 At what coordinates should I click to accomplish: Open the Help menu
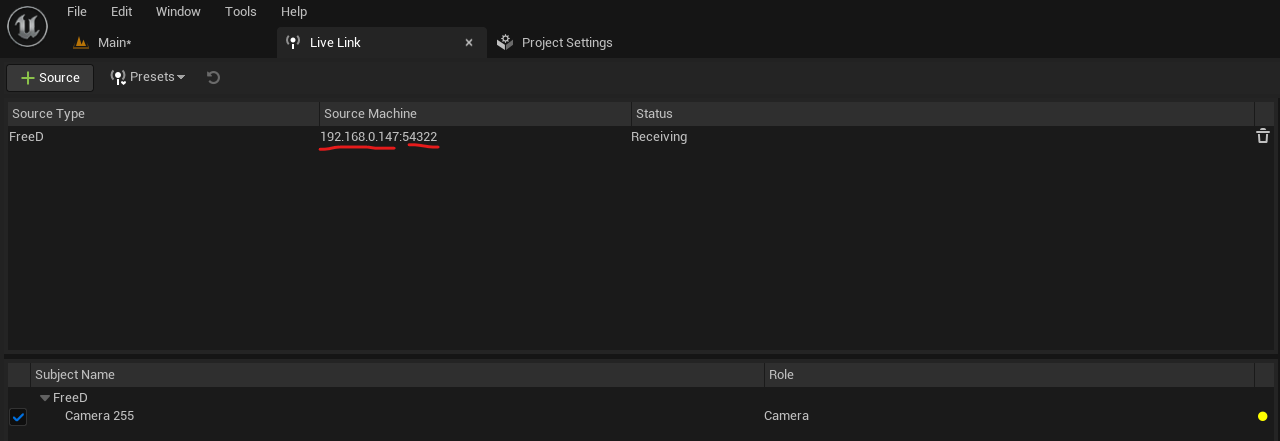294,12
